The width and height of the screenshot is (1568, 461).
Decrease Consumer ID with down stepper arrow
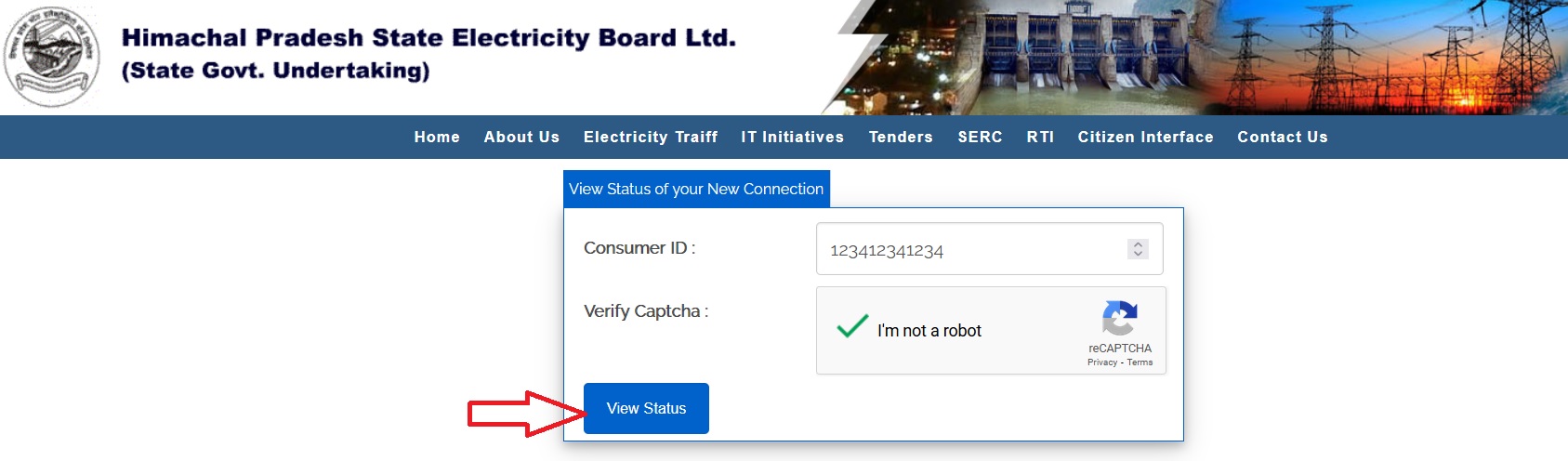click(x=1138, y=254)
